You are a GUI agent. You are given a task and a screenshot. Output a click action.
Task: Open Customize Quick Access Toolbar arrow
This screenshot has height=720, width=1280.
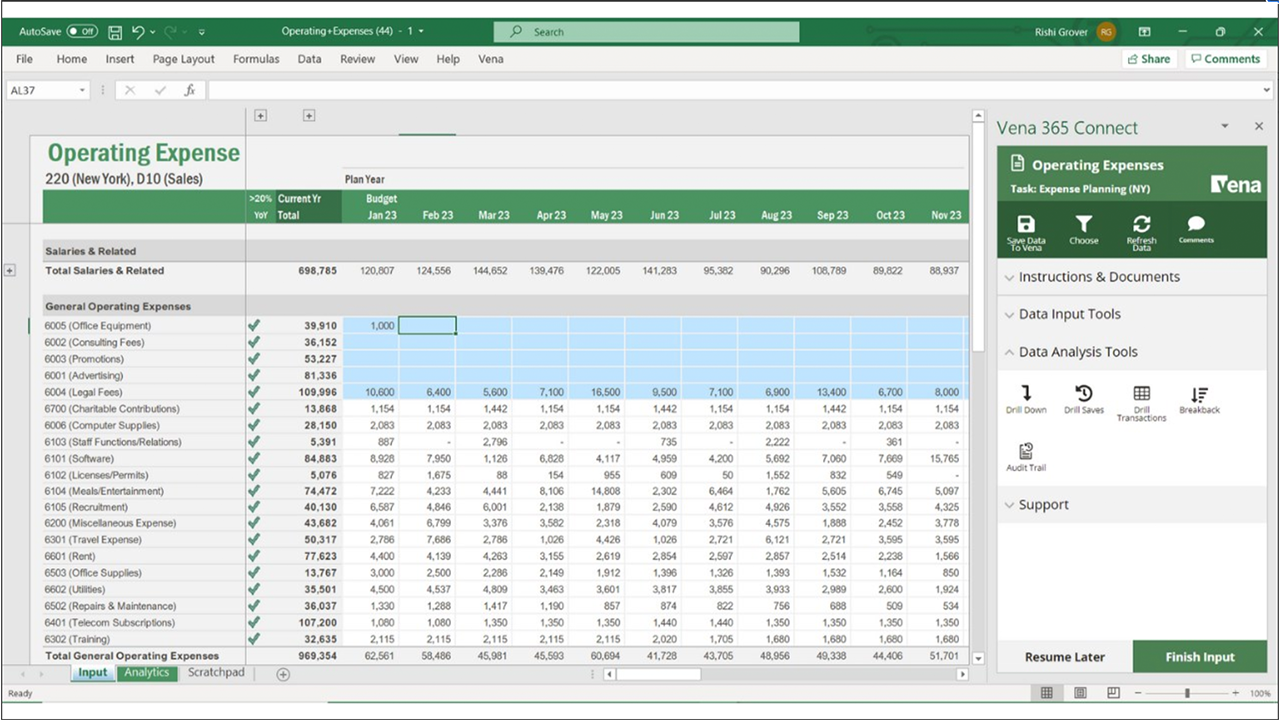(x=201, y=32)
